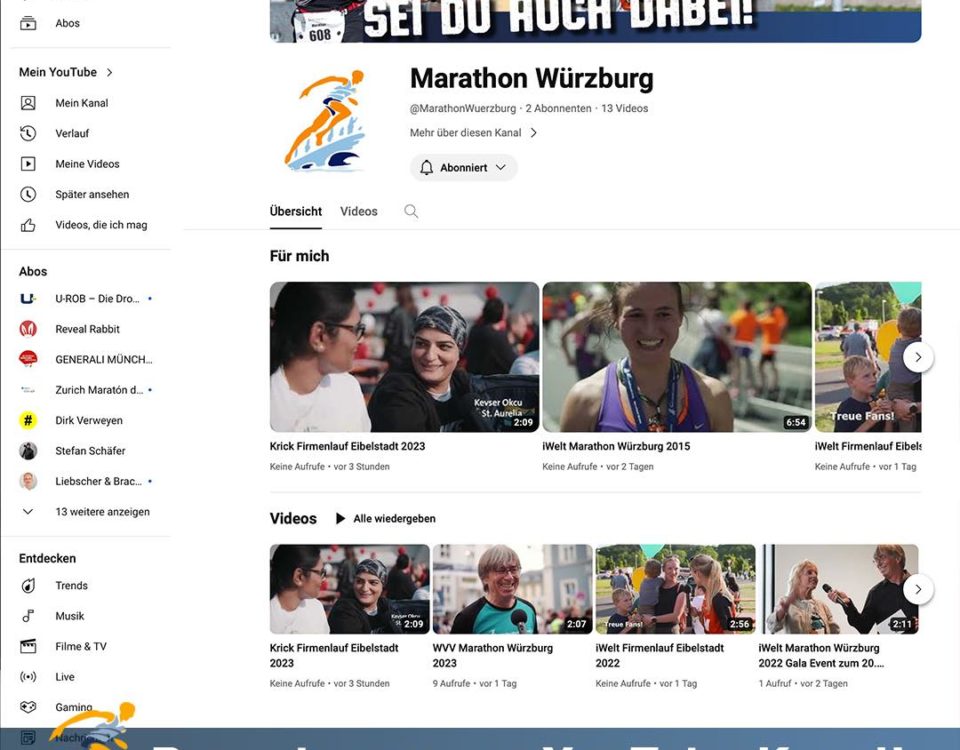Switch to the Übersicht tab
The width and height of the screenshot is (960, 750).
coord(296,211)
